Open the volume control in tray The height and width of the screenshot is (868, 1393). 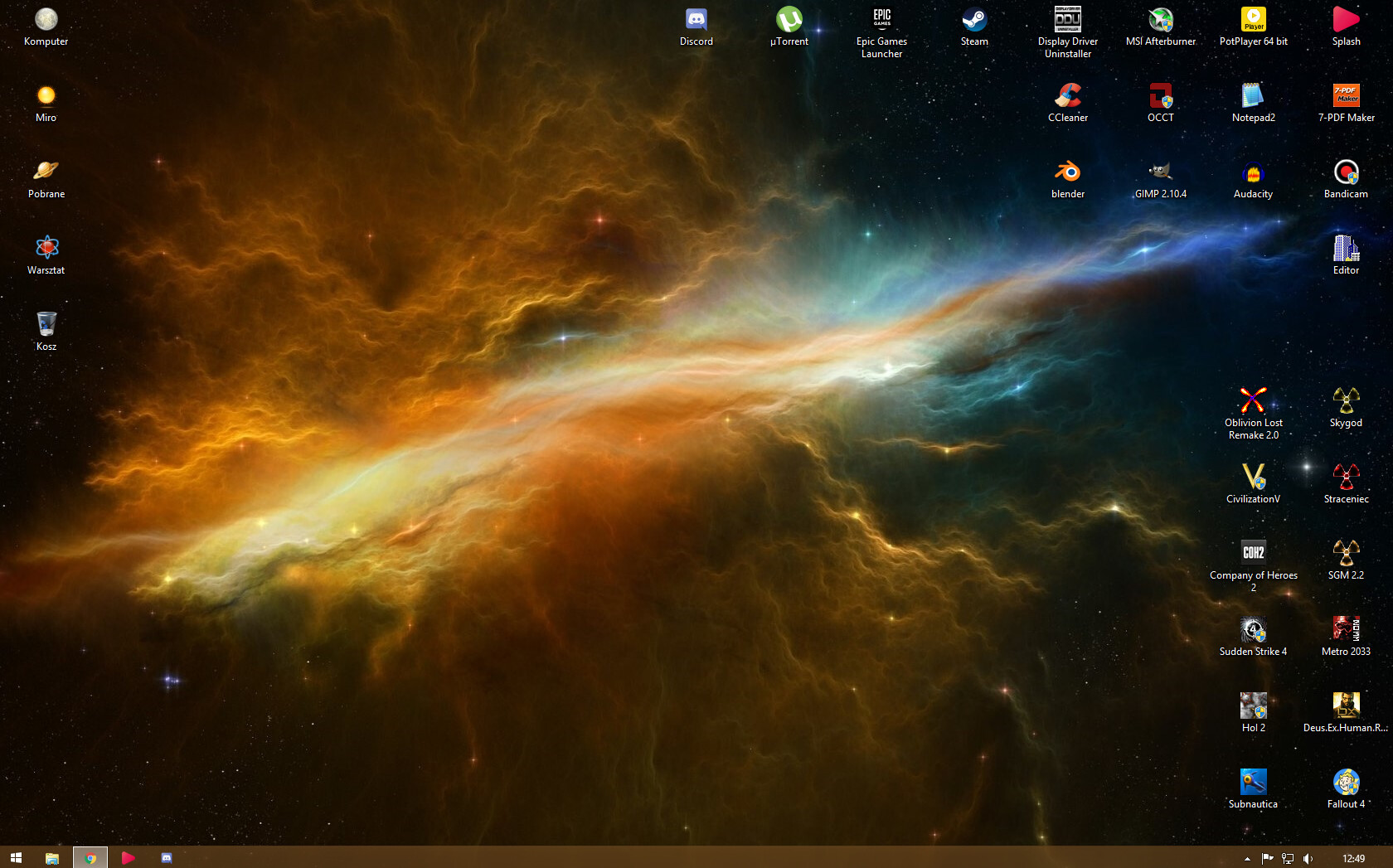(1308, 859)
